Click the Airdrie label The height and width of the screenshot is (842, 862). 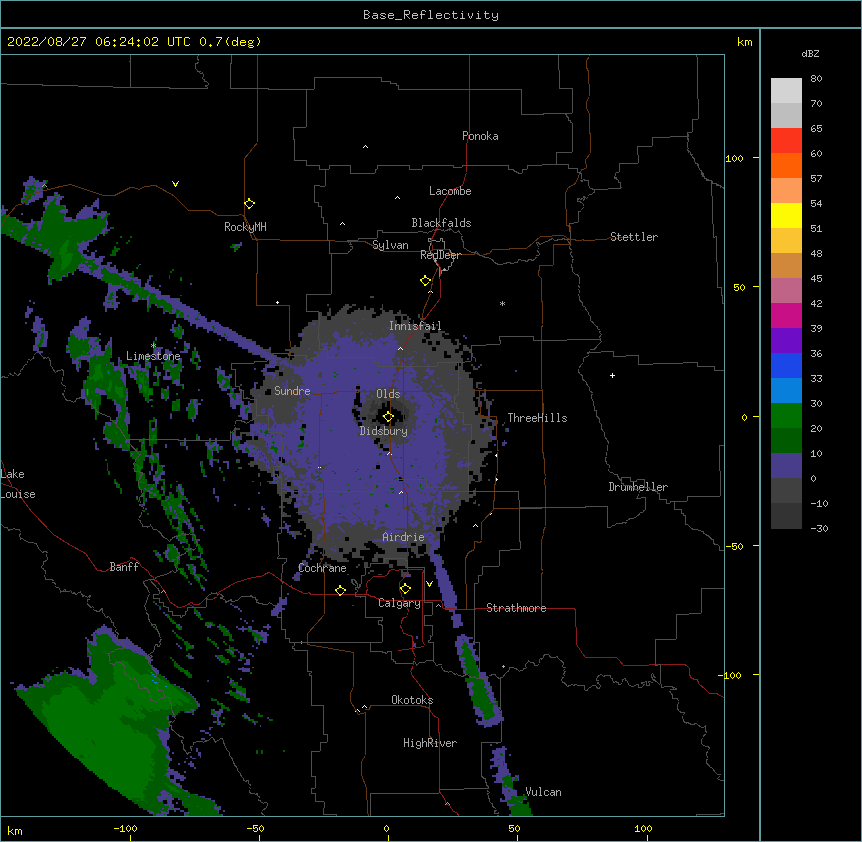[404, 537]
